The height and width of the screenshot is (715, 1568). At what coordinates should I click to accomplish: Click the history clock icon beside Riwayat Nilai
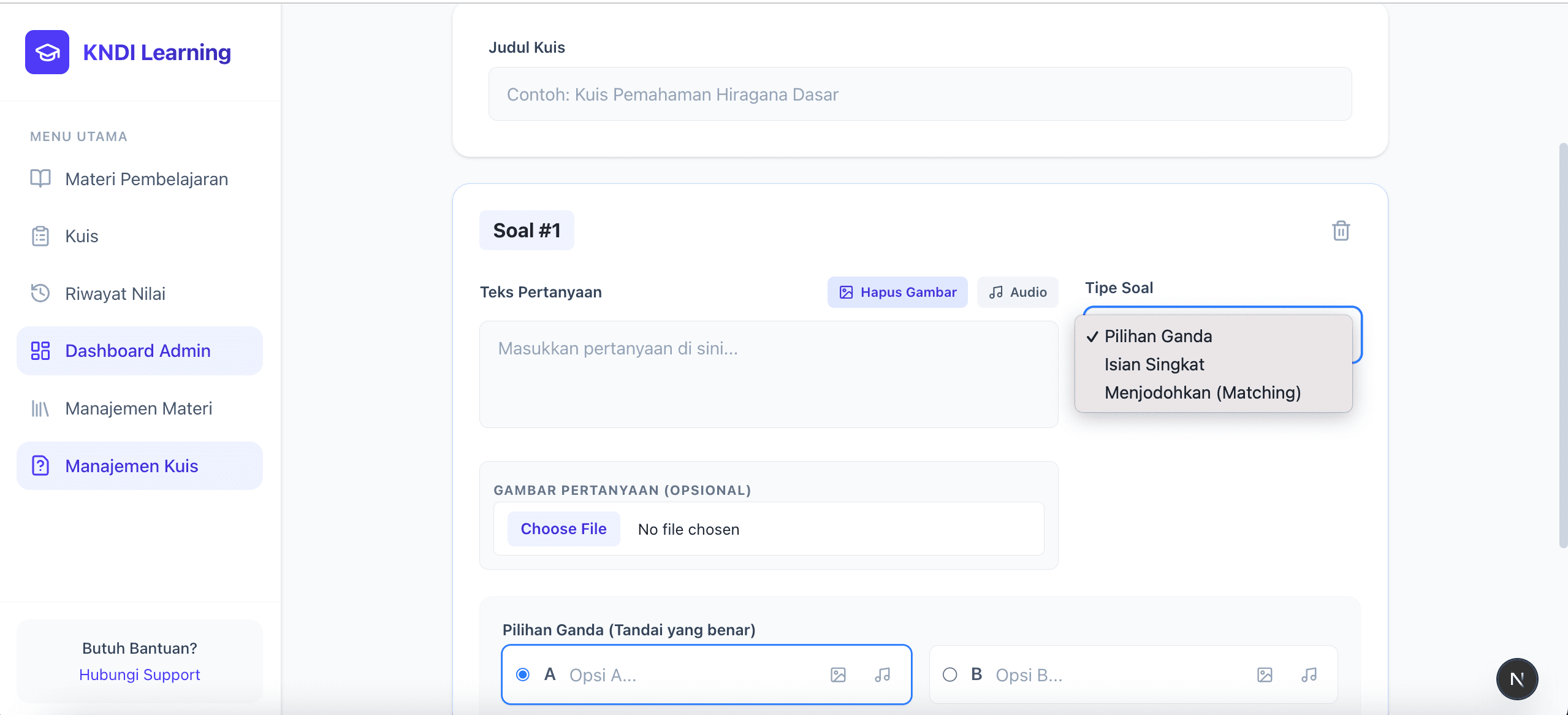(x=40, y=293)
